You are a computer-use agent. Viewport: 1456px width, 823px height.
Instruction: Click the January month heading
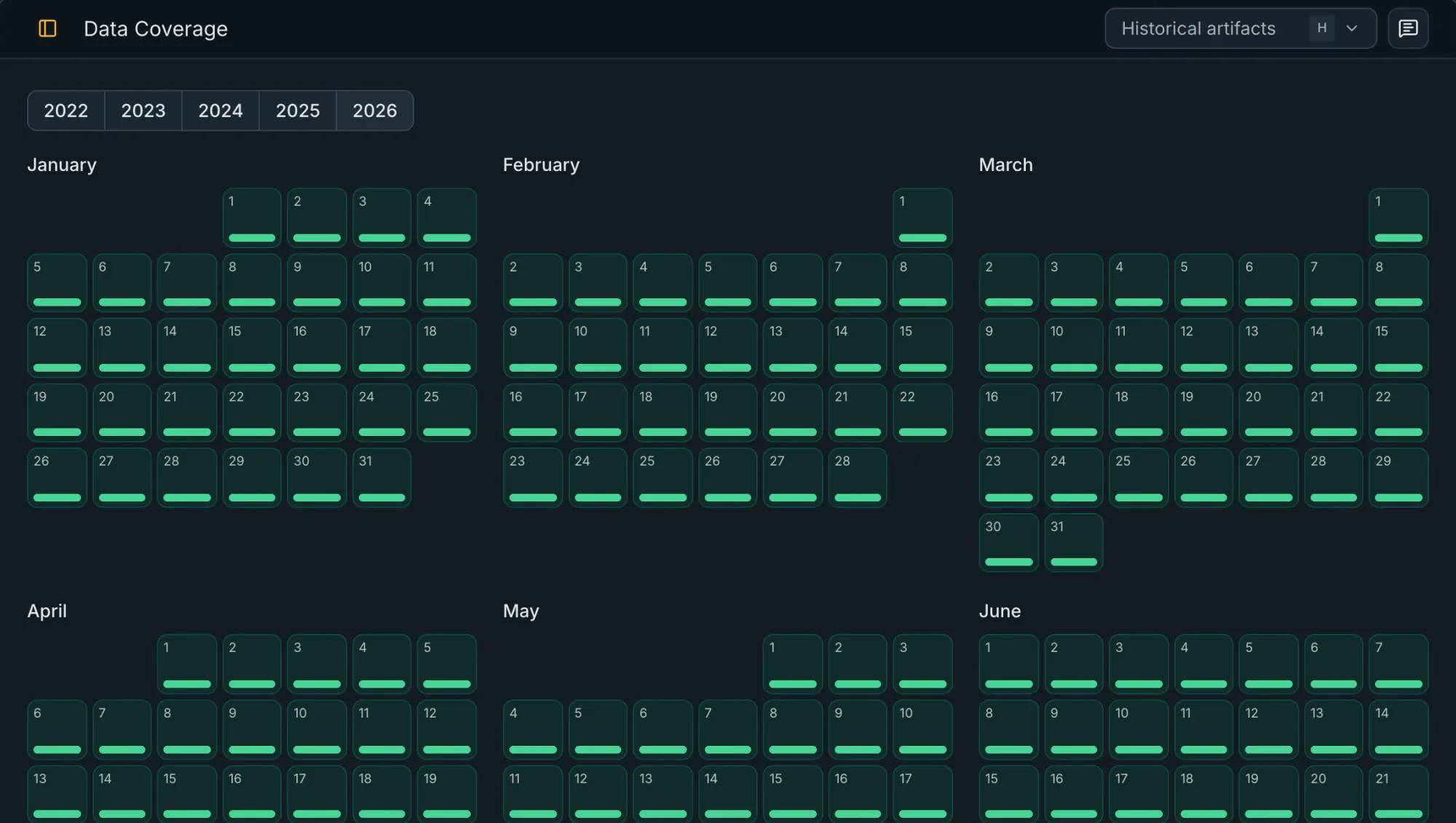tap(62, 165)
